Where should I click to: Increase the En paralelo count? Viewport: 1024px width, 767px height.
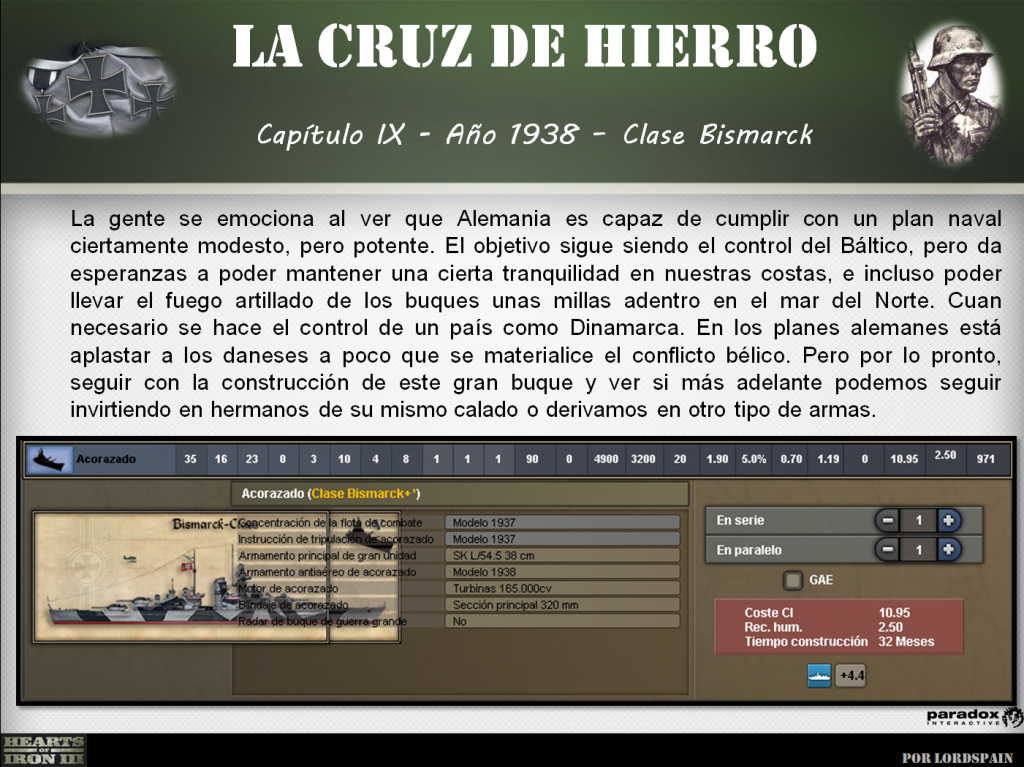click(948, 549)
